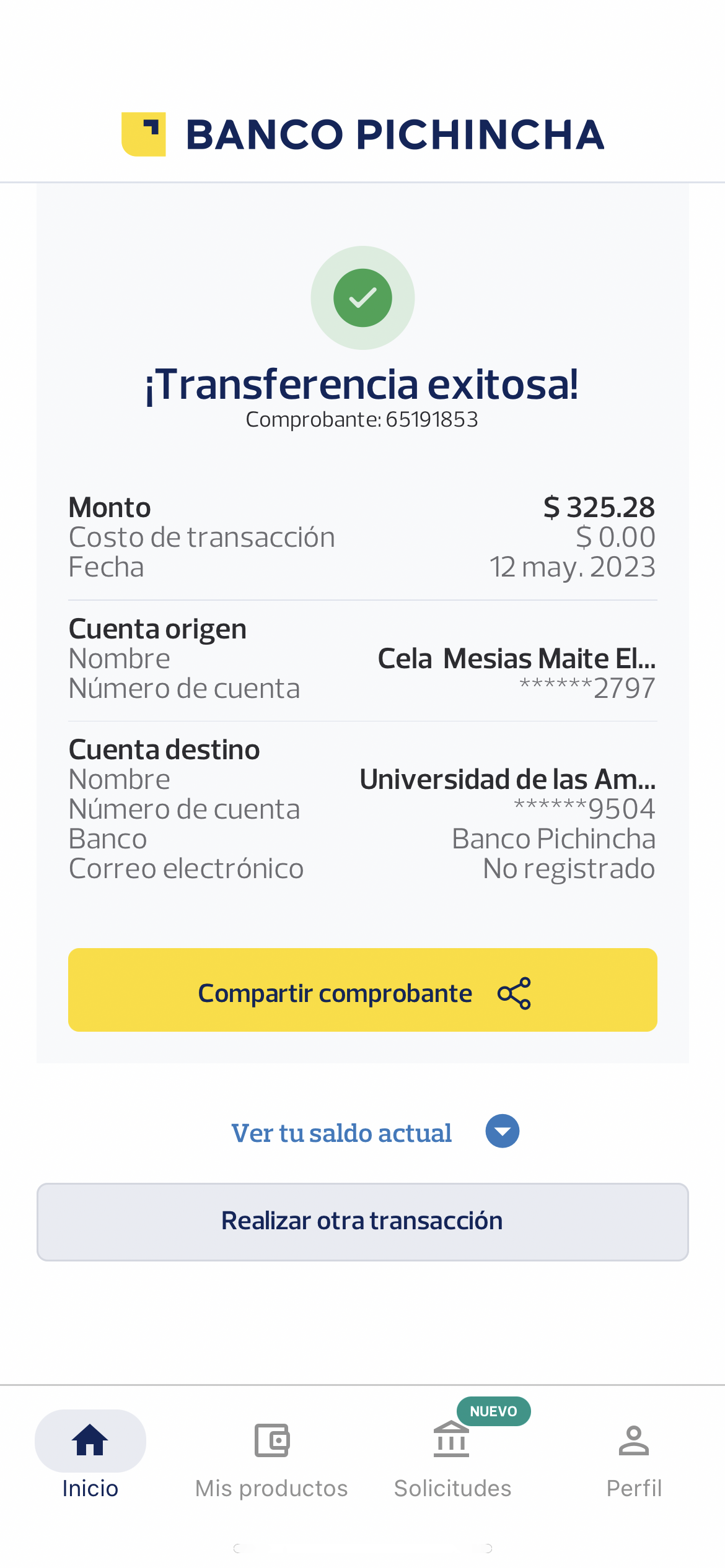725x1568 pixels.
Task: Open the Ver tu saldo actual link
Action: coord(341,1133)
